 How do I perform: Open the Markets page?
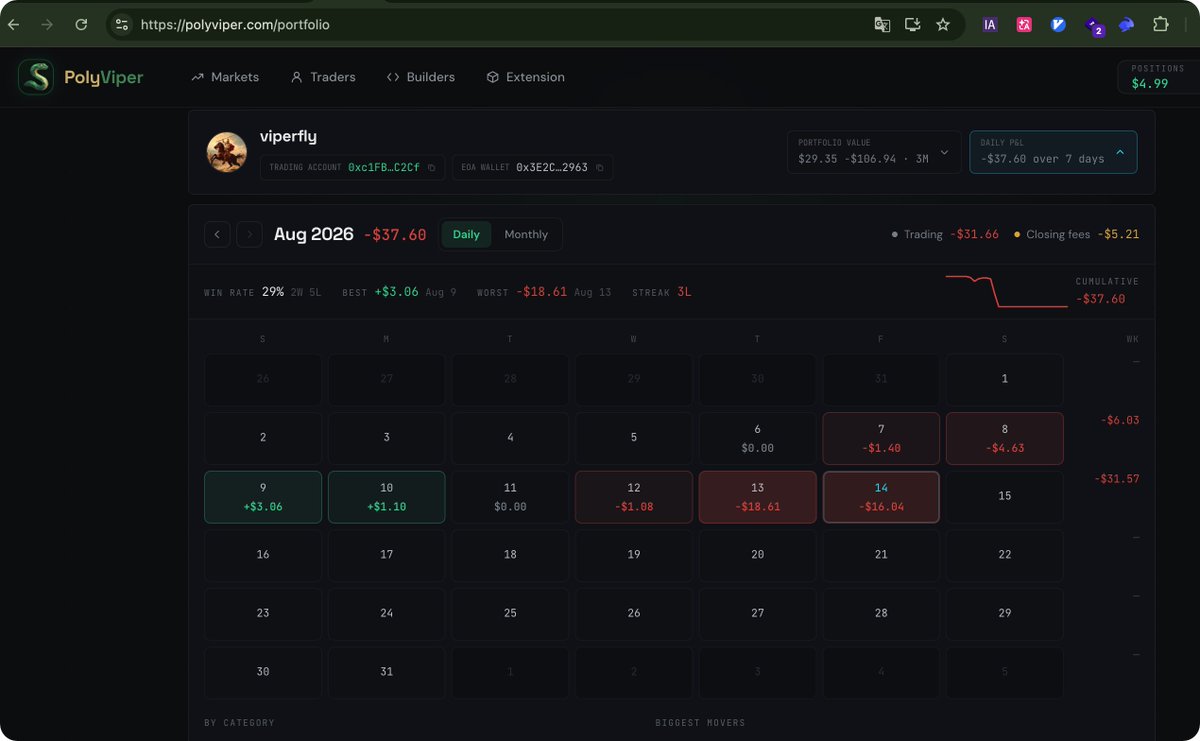tap(225, 77)
